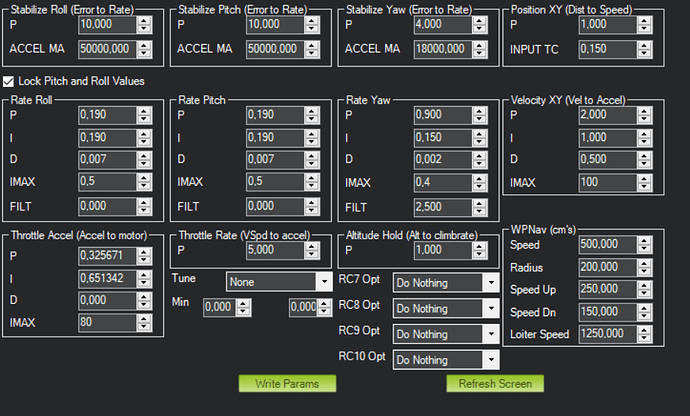Click Stabilize Pitch ACCEL MA field
This screenshot has height=416, width=690.
pyautogui.click(x=275, y=49)
